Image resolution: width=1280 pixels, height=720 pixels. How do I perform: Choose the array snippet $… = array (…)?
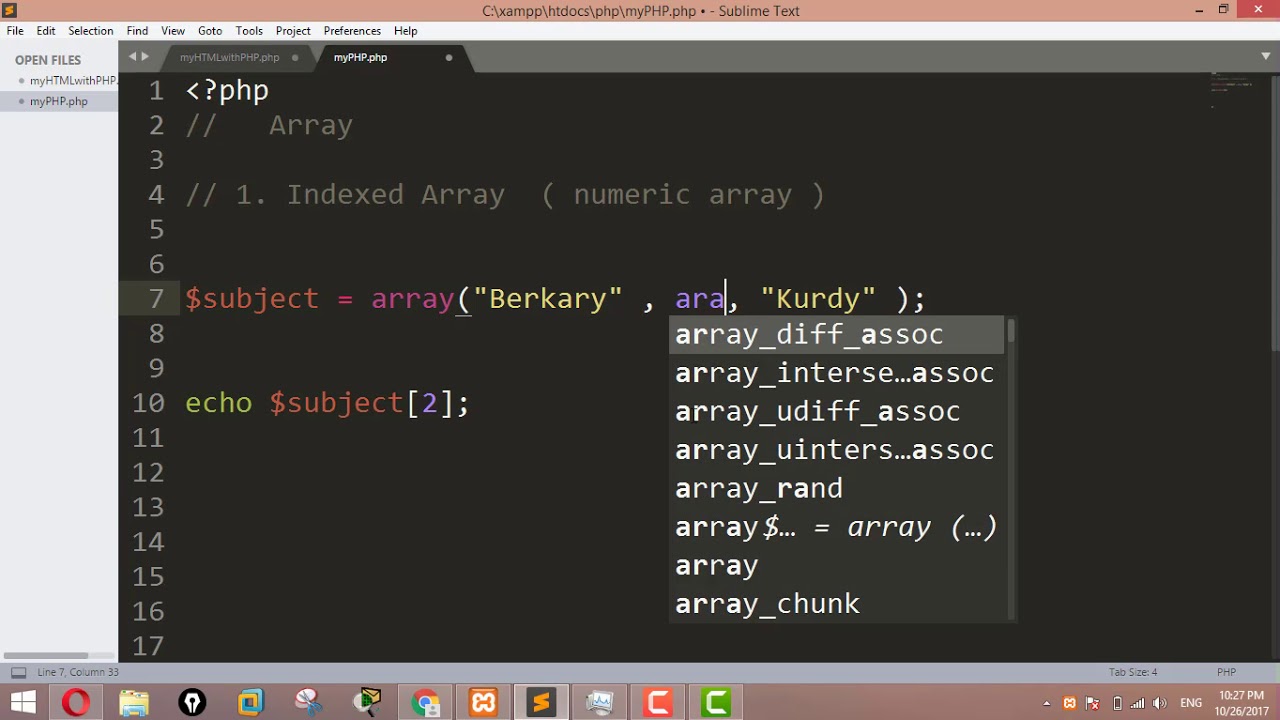tap(837, 527)
